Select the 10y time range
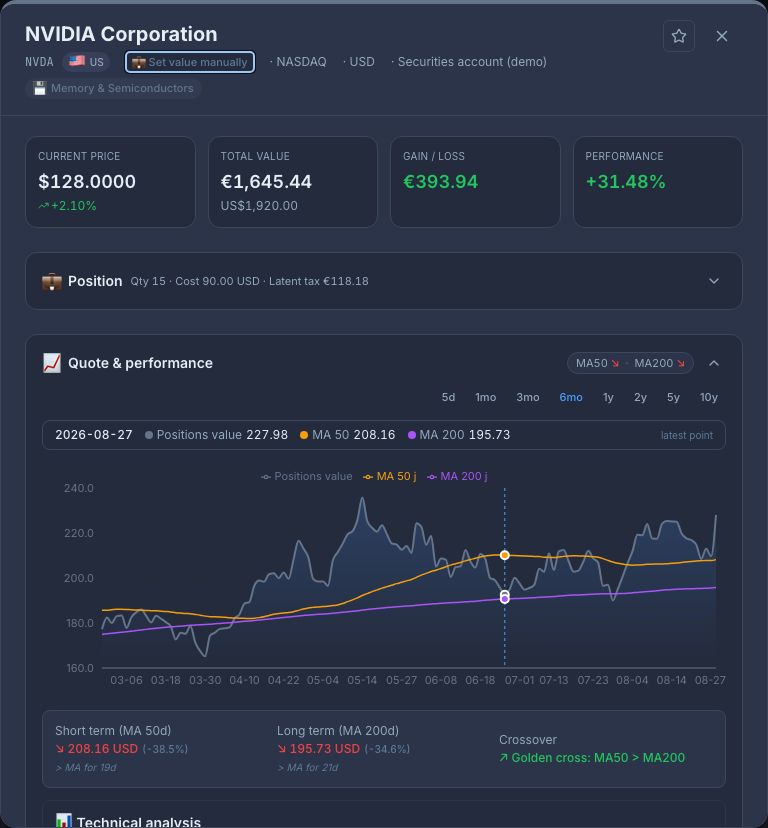768x828 pixels. pyautogui.click(x=709, y=397)
